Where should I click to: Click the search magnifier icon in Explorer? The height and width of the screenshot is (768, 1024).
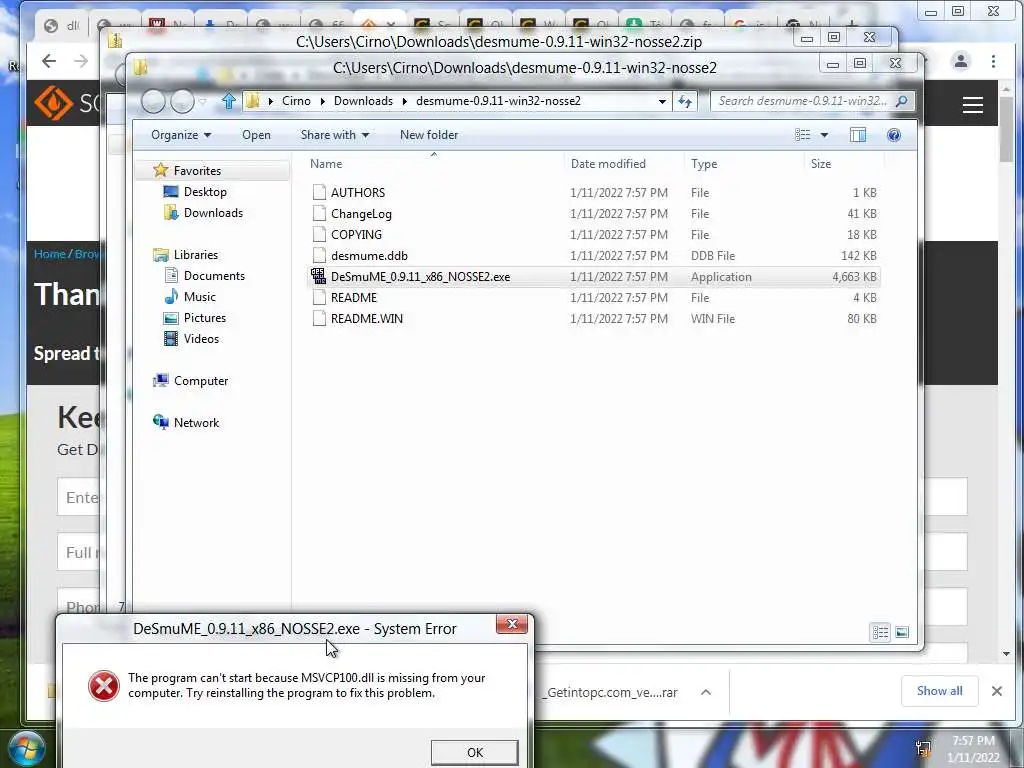902,101
